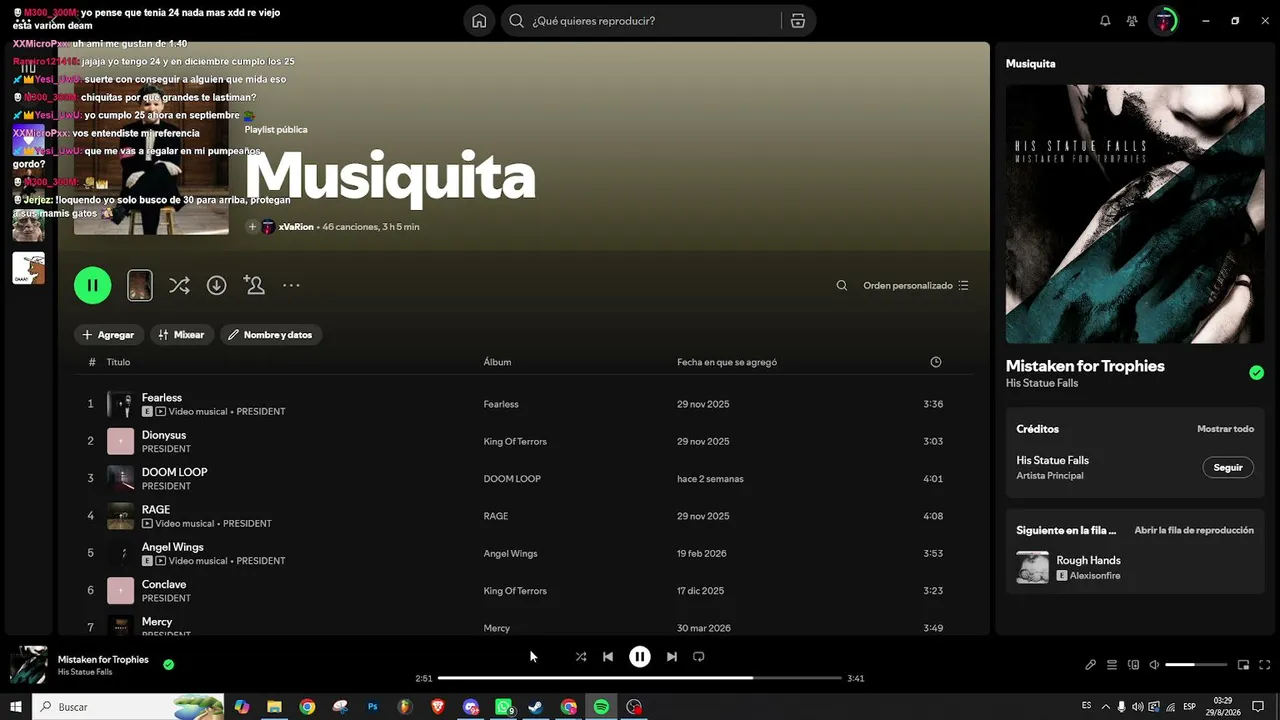Open the connect to device icon
This screenshot has height=720, width=1280.
[1133, 665]
